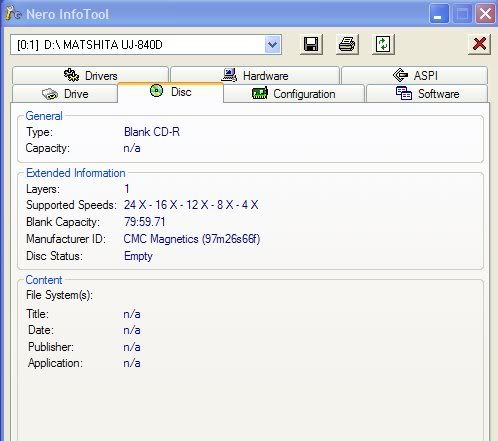Click the 'Extended Information' group heading
This screenshot has height=441, width=498.
76,173
